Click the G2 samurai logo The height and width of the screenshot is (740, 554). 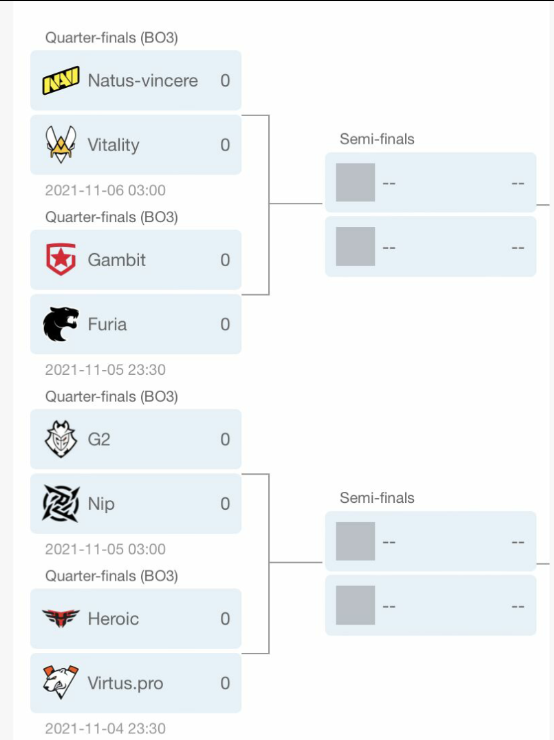point(61,439)
